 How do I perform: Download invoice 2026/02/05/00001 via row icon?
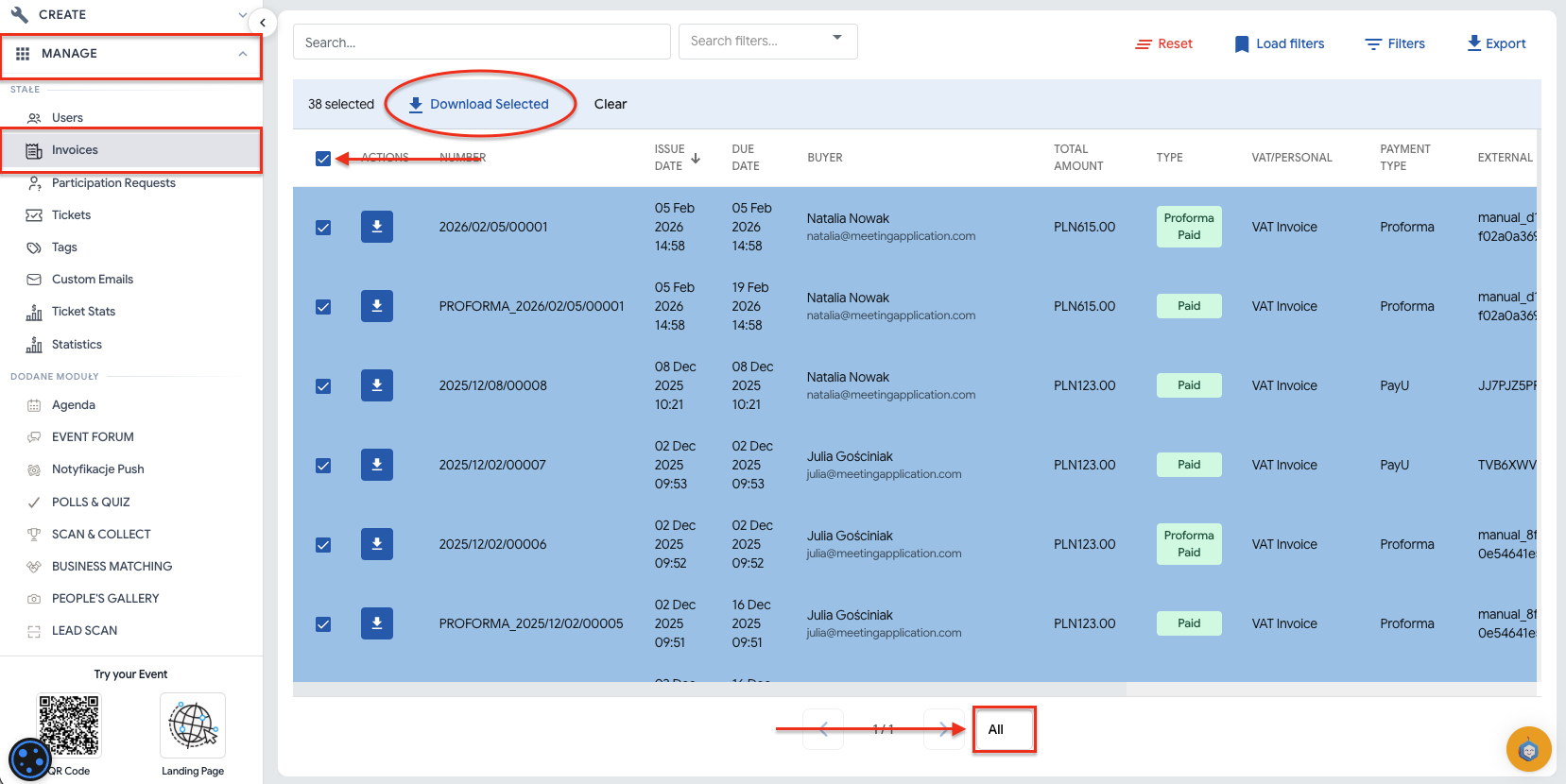[x=376, y=227]
